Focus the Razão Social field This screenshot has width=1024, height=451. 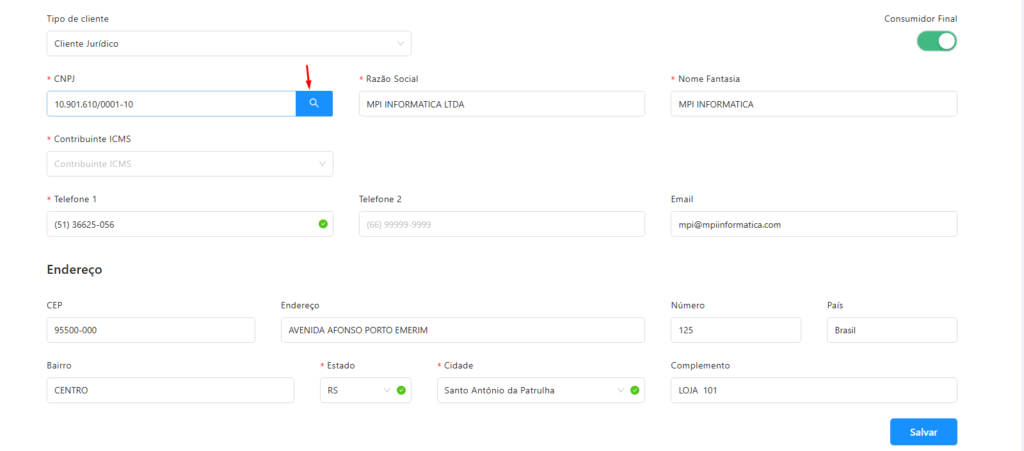[501, 104]
